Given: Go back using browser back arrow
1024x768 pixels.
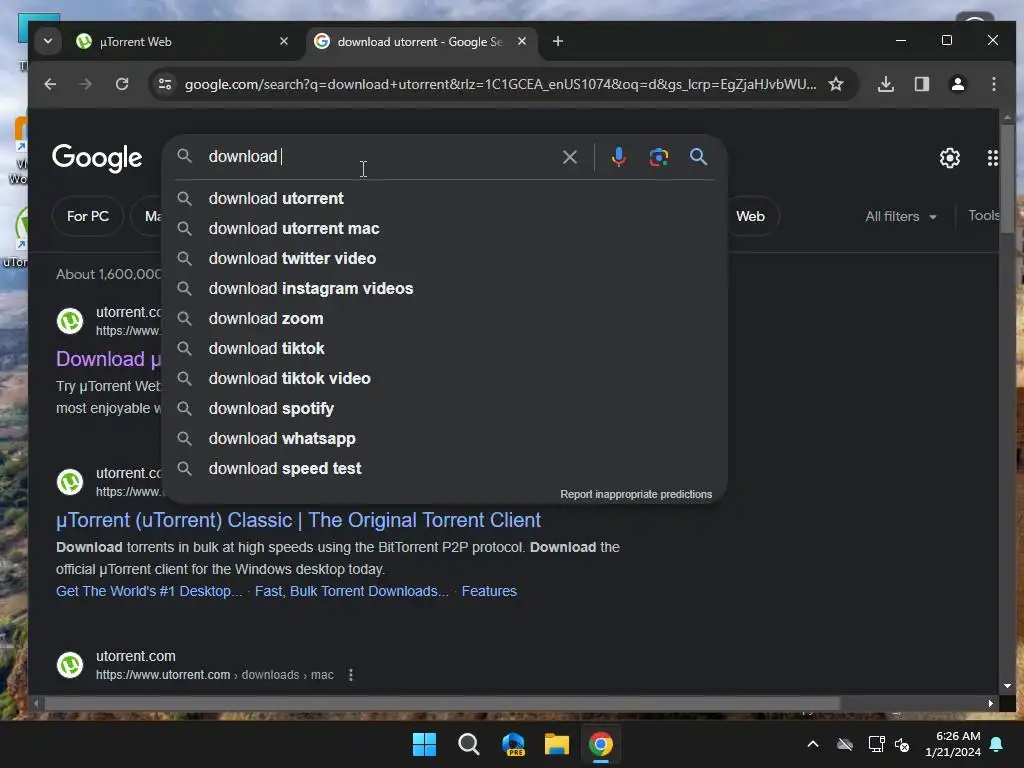Looking at the screenshot, I should pyautogui.click(x=50, y=84).
